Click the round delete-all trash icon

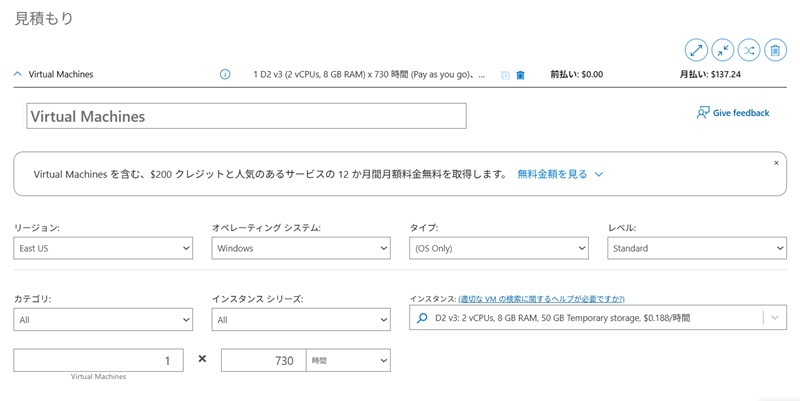pyautogui.click(x=775, y=49)
